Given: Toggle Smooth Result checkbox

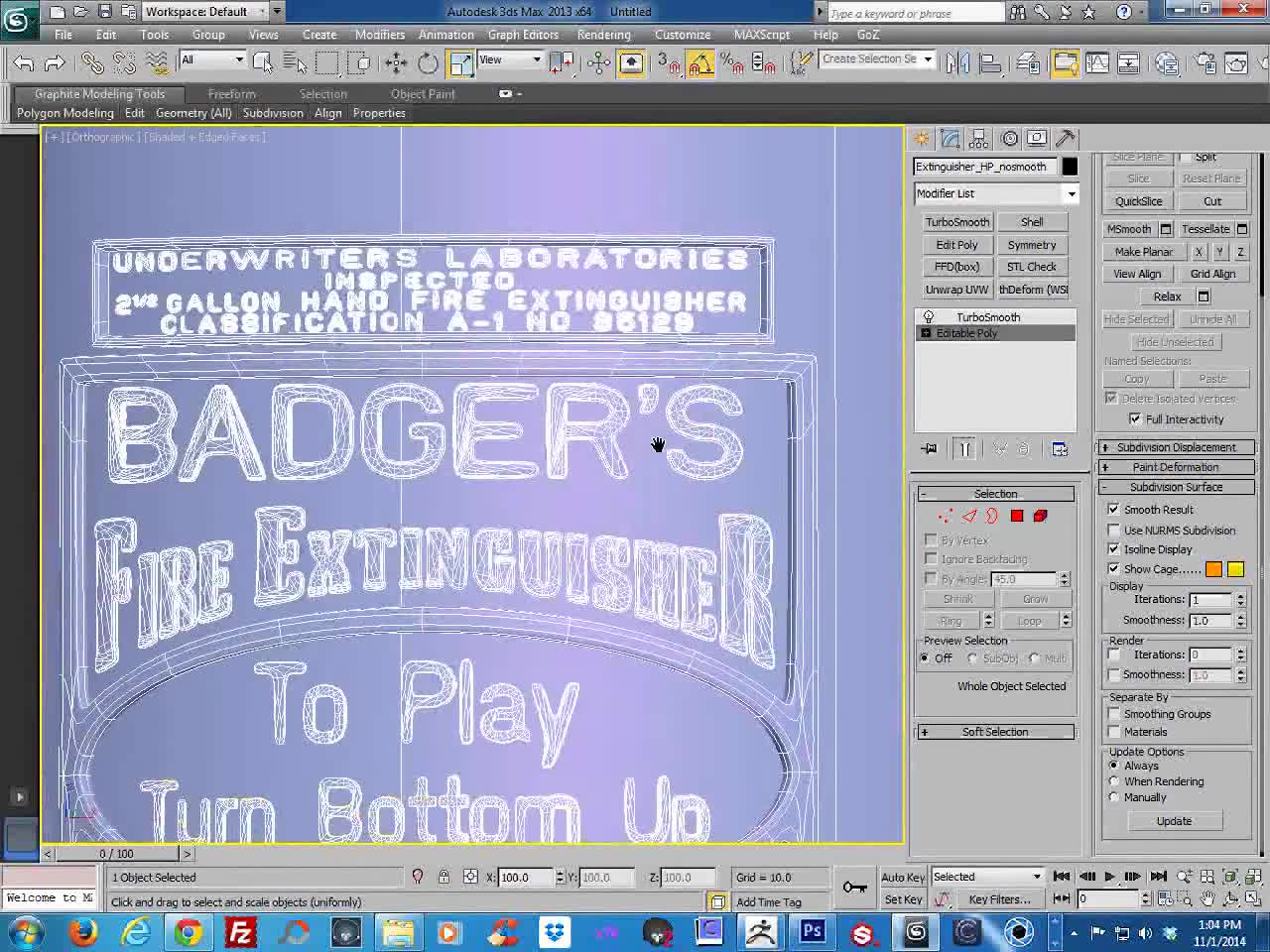Looking at the screenshot, I should pyautogui.click(x=1113, y=509).
